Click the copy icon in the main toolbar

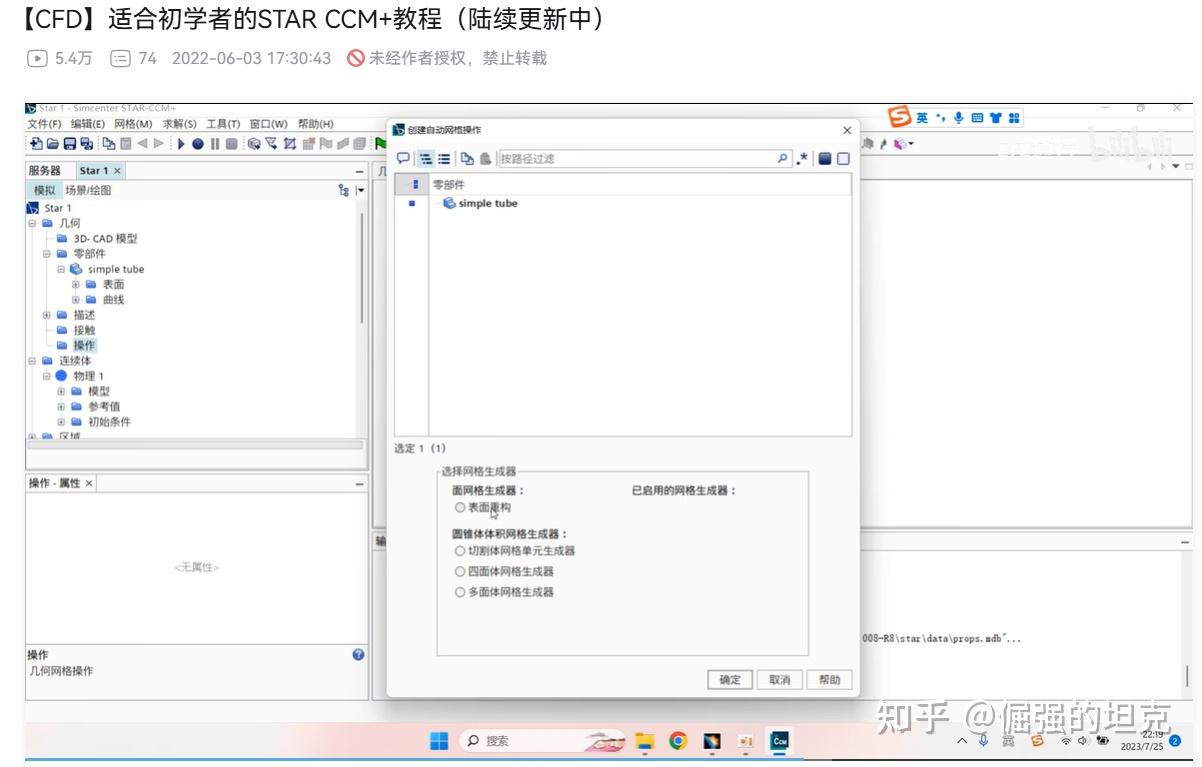109,144
